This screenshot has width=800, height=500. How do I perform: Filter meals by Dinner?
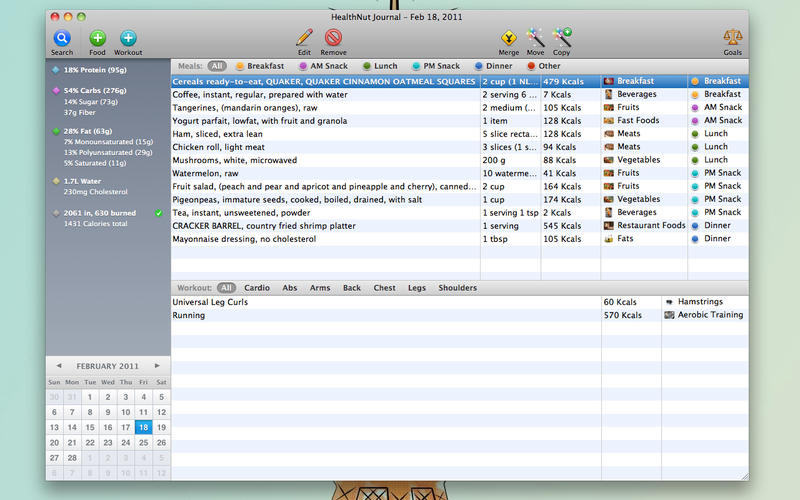click(x=493, y=66)
